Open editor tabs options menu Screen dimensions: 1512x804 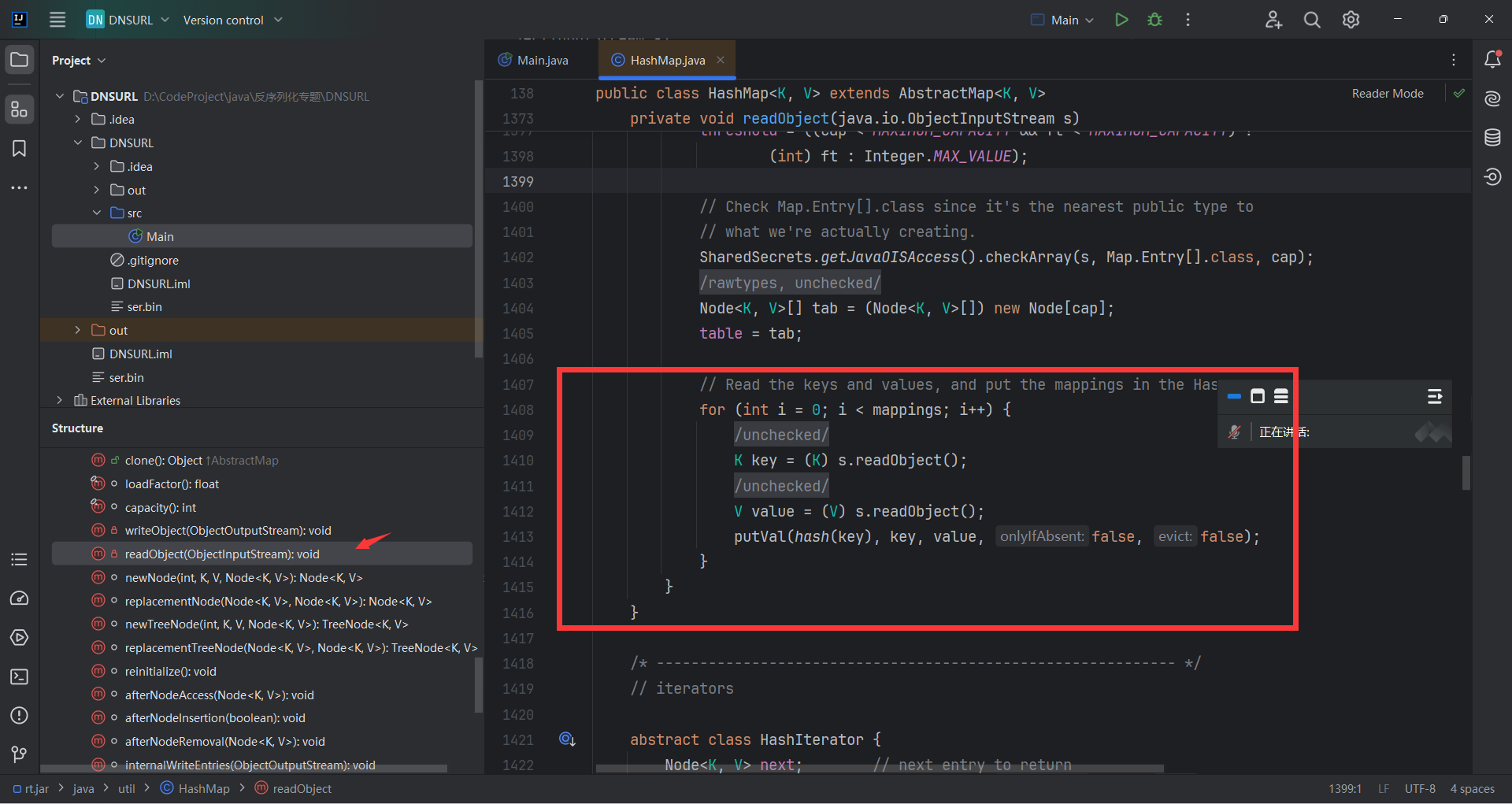[x=1454, y=60]
